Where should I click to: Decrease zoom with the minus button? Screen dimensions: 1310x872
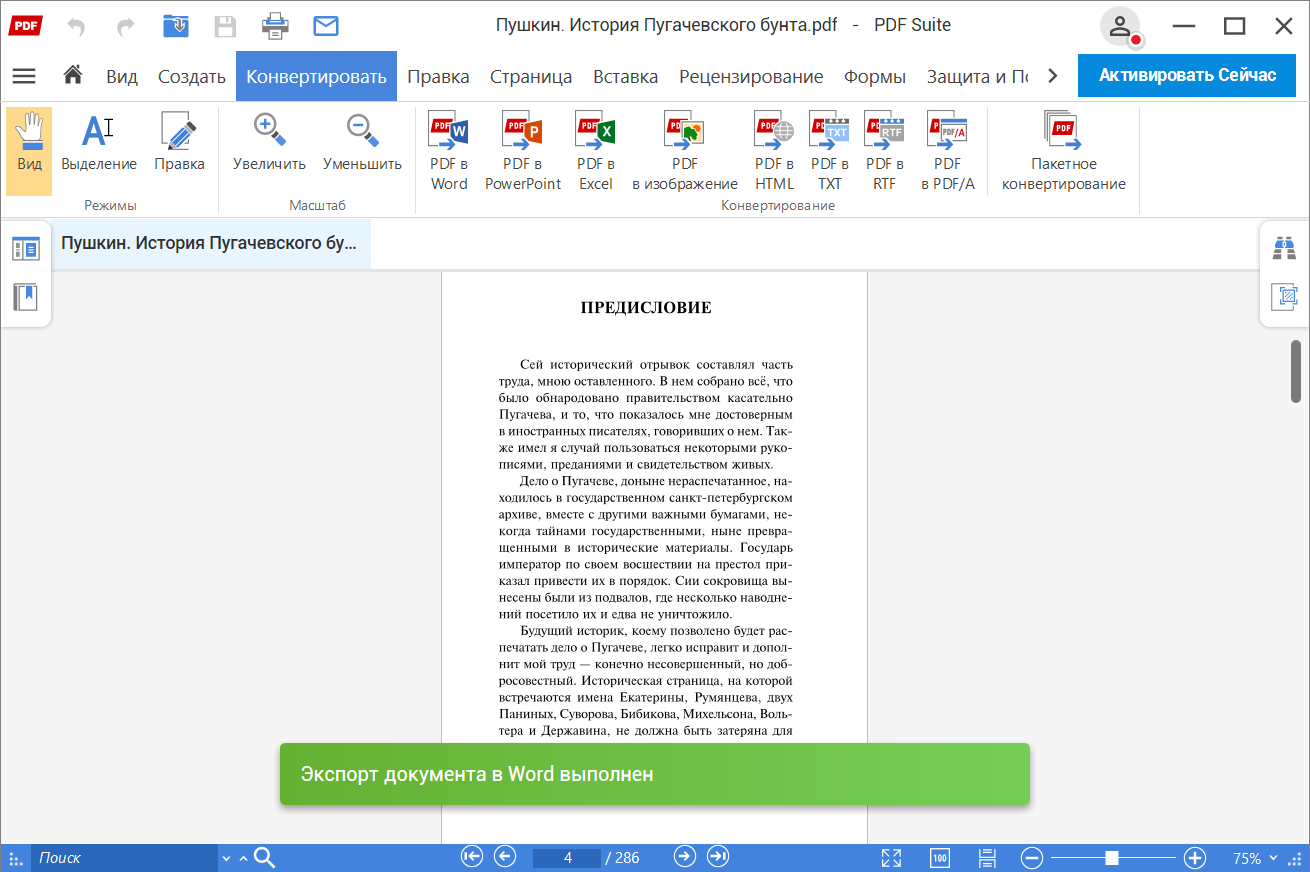click(1033, 858)
